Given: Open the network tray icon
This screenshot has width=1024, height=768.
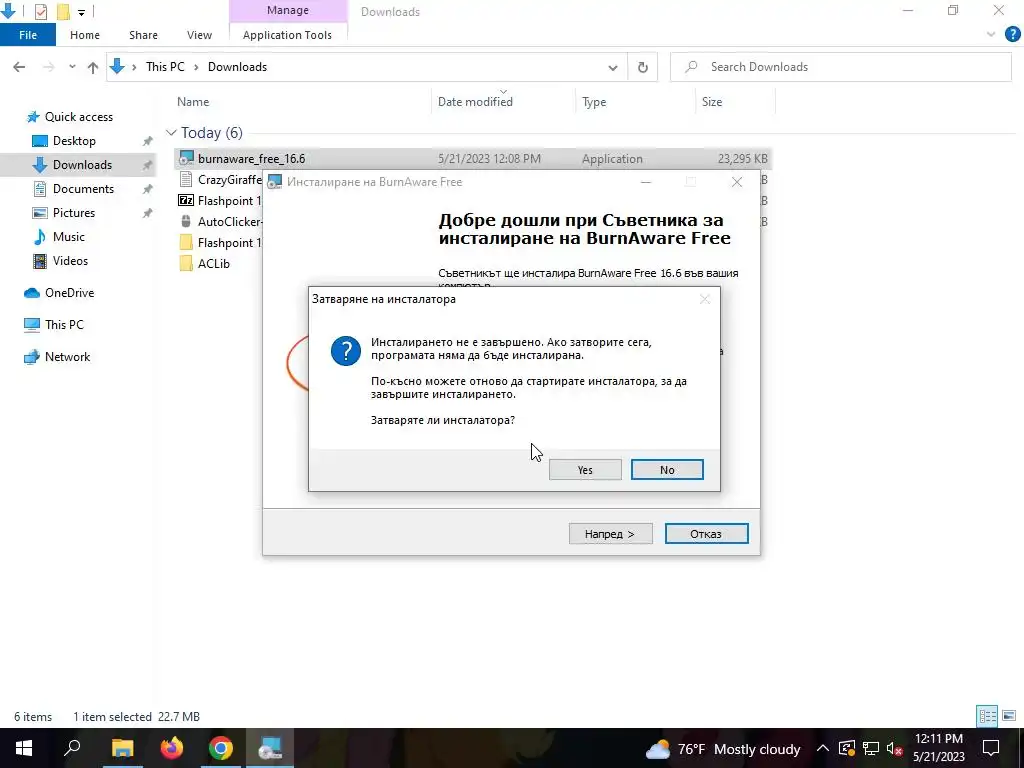Looking at the screenshot, I should 871,749.
